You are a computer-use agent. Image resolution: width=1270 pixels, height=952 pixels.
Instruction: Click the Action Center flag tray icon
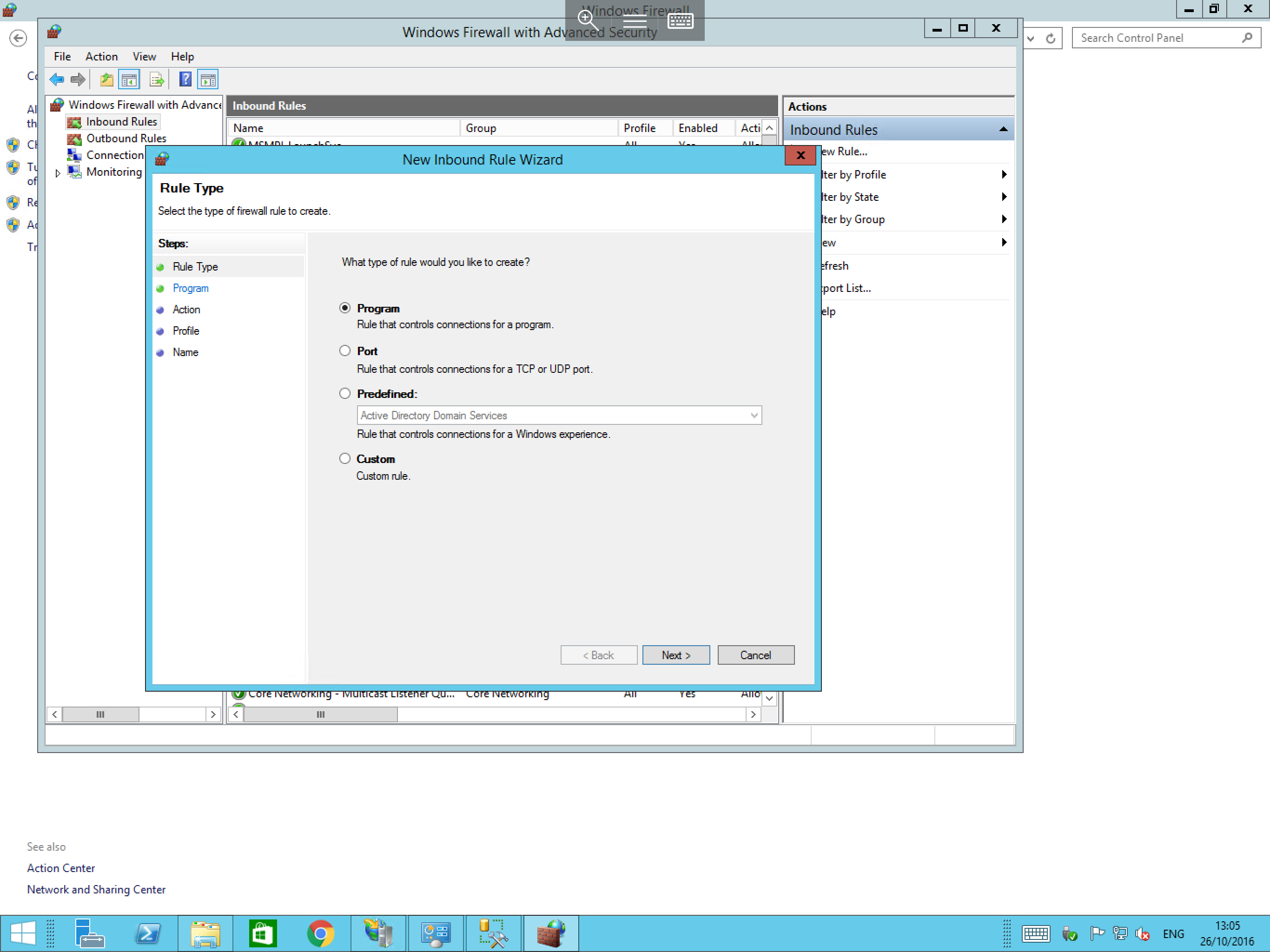[x=1097, y=934]
